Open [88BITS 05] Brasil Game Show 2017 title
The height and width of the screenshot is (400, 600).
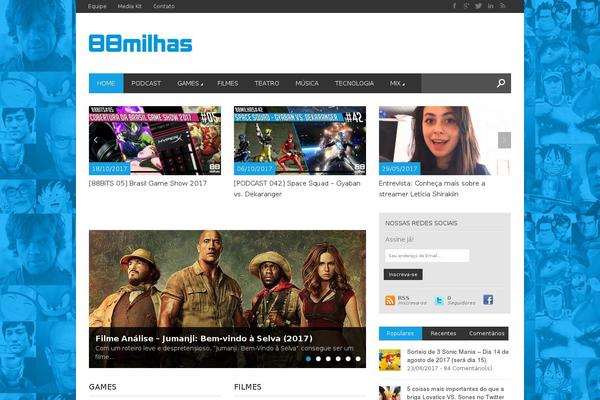[x=148, y=183]
